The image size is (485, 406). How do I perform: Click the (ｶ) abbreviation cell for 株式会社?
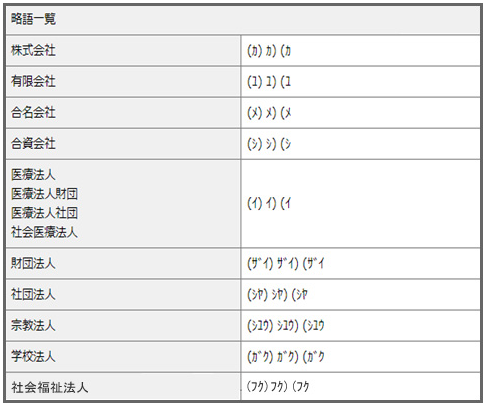(360, 51)
